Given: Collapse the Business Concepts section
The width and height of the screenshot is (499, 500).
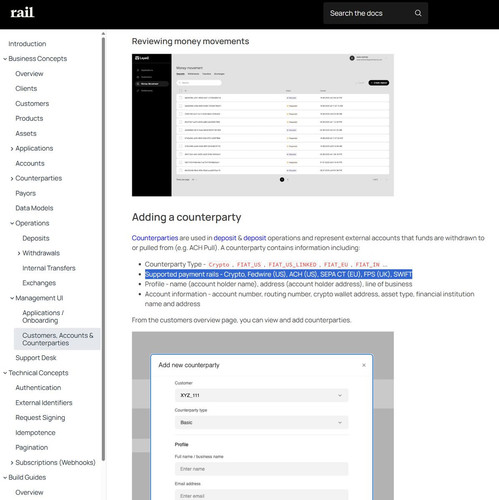Looking at the screenshot, I should click(x=5, y=59).
